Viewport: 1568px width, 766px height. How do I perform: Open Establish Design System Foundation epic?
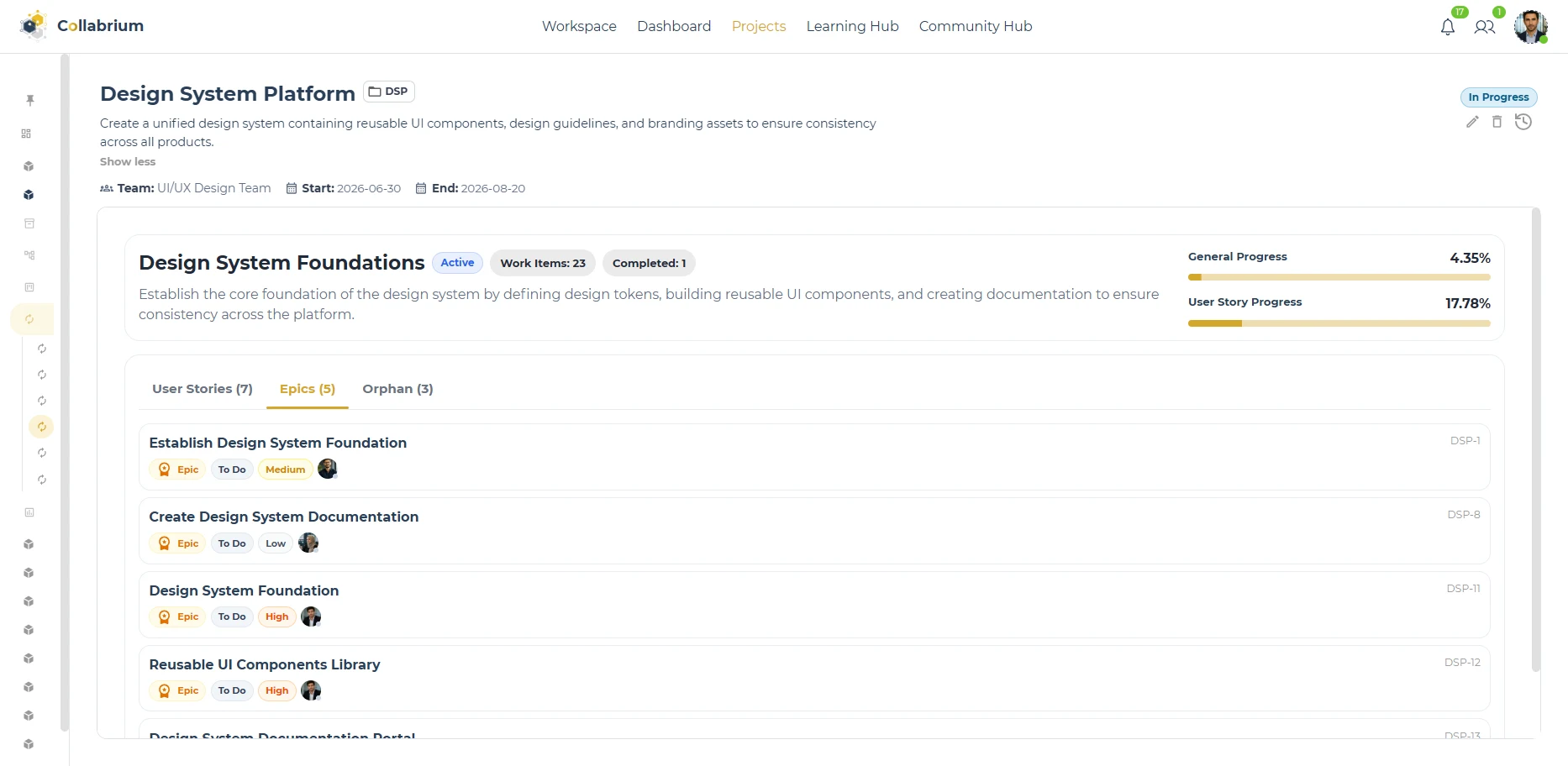[814, 457]
